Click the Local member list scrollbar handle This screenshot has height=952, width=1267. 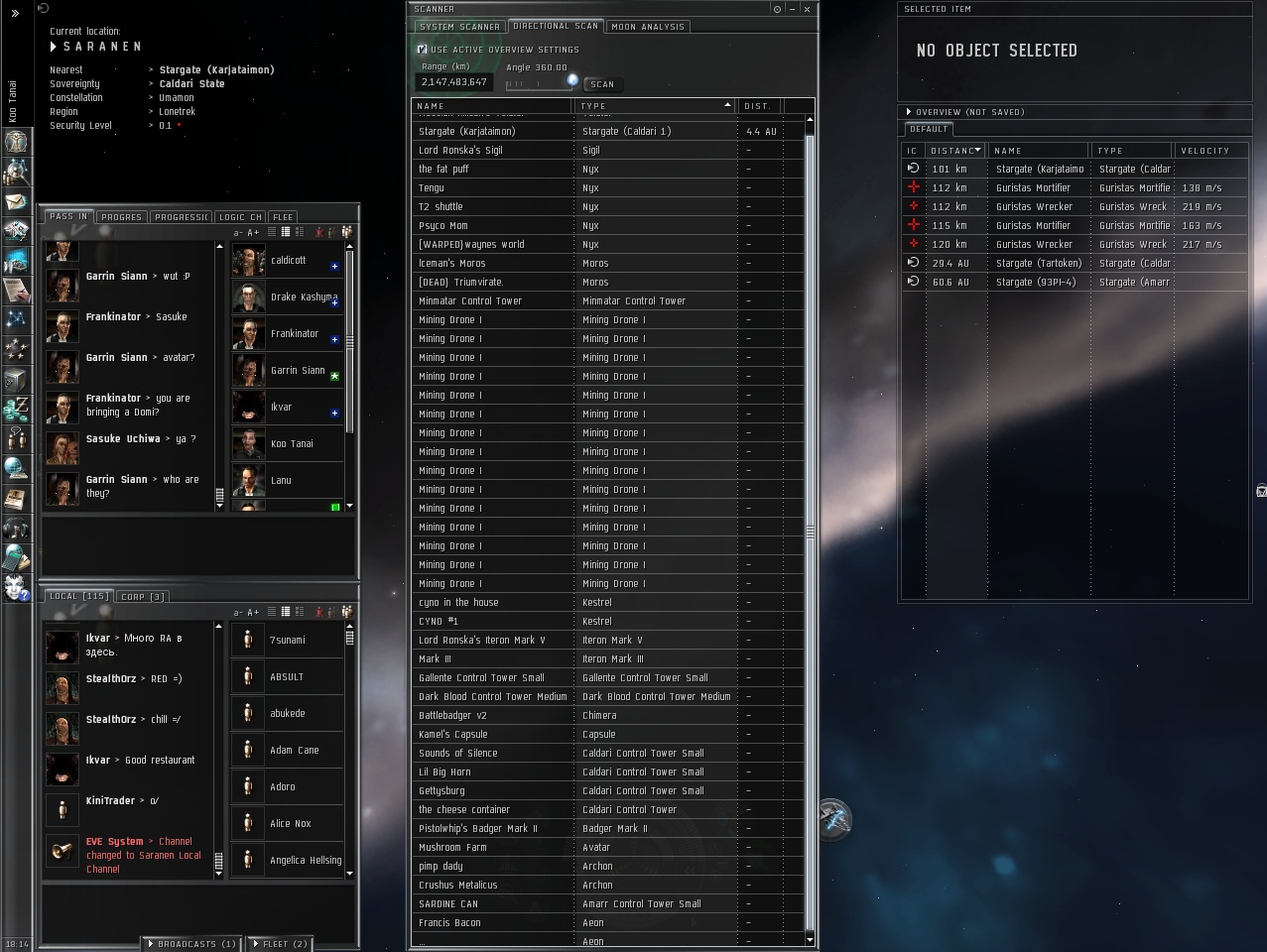tap(349, 637)
